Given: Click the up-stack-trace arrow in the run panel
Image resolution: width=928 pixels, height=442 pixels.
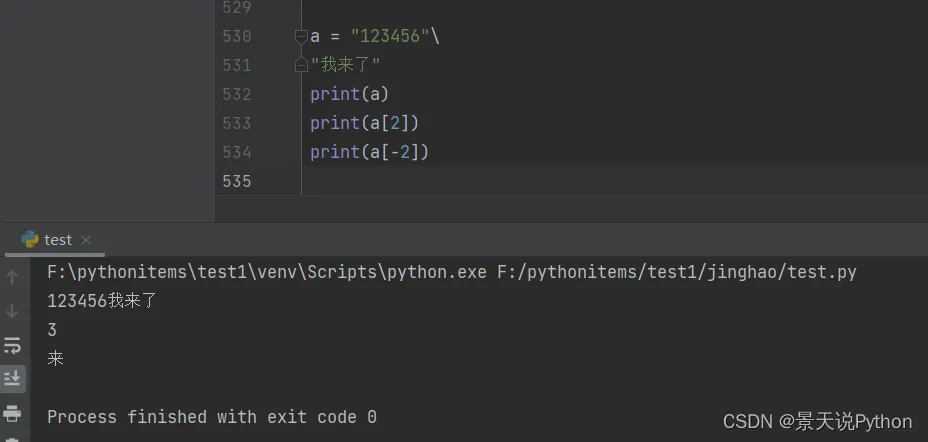Looking at the screenshot, I should pyautogui.click(x=12, y=277).
